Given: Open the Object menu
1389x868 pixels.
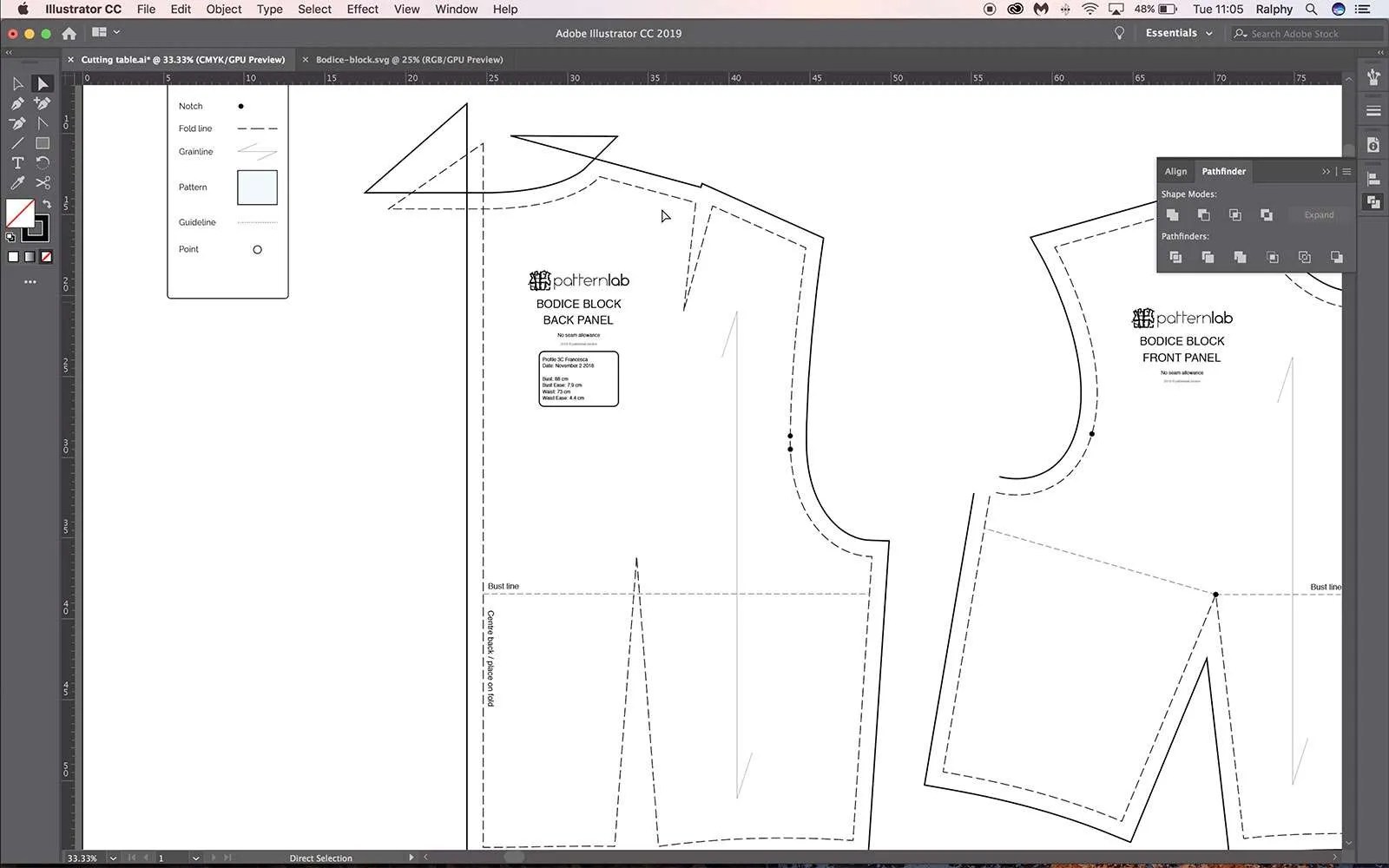Looking at the screenshot, I should point(223,9).
